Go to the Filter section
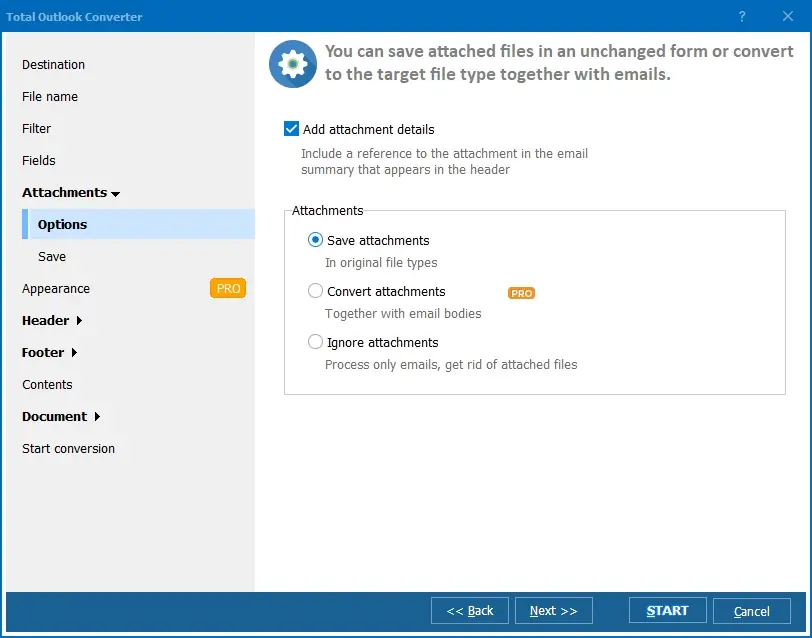812x638 pixels. pyautogui.click(x=36, y=128)
